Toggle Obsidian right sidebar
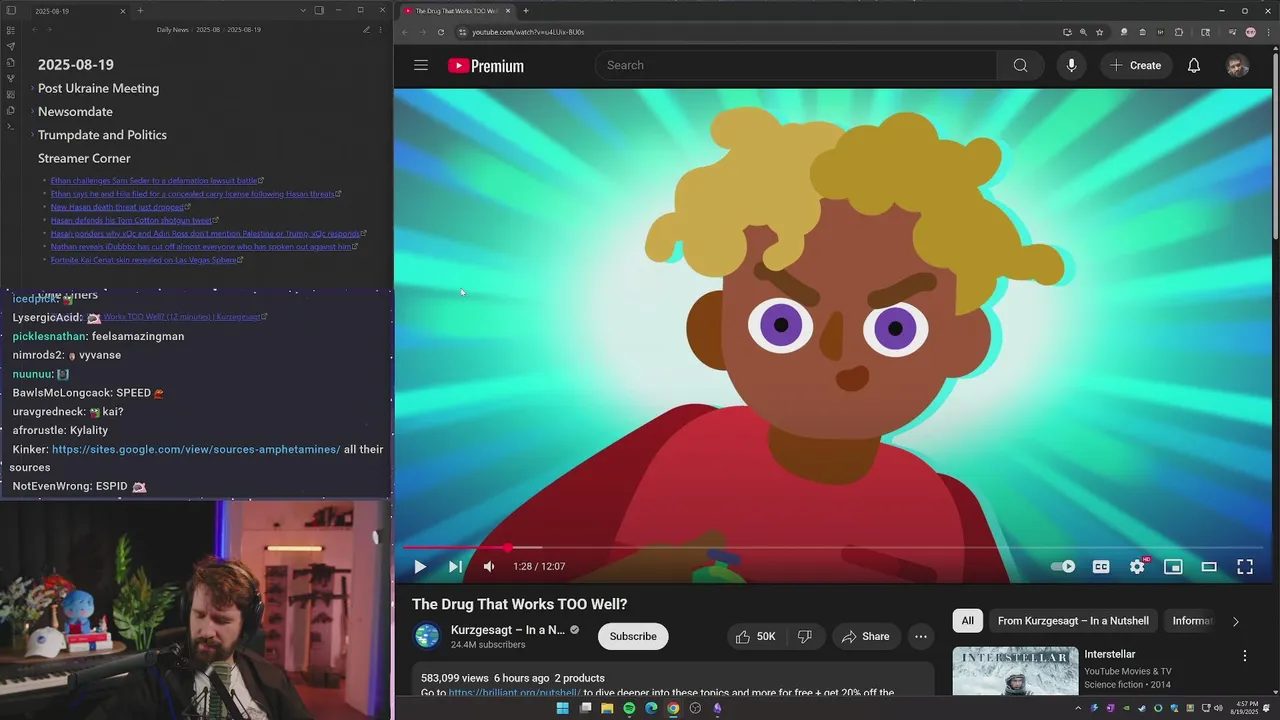The image size is (1280, 720). [319, 11]
